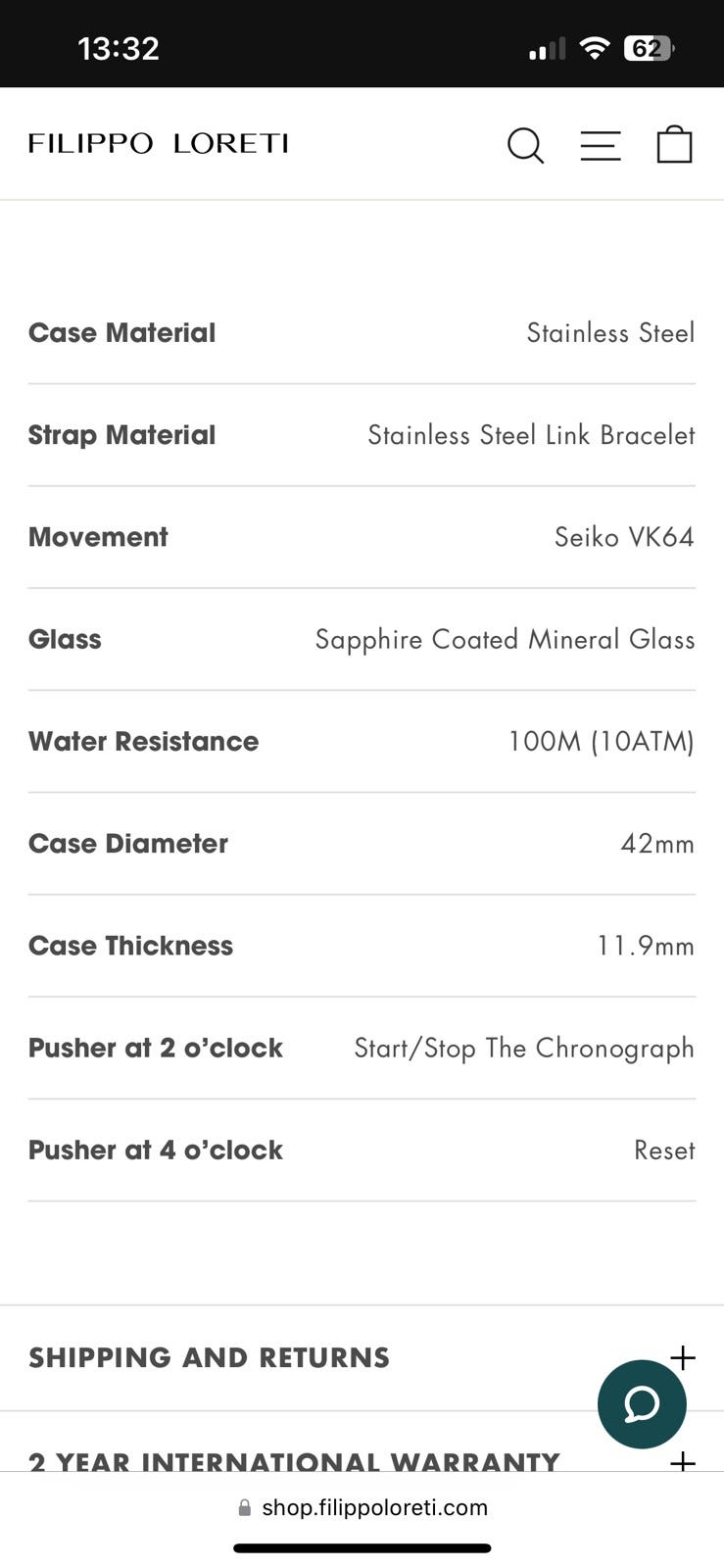Tap the shop.filippoloreti.com address bar
This screenshot has width=724, height=1568.
pos(374,1507)
